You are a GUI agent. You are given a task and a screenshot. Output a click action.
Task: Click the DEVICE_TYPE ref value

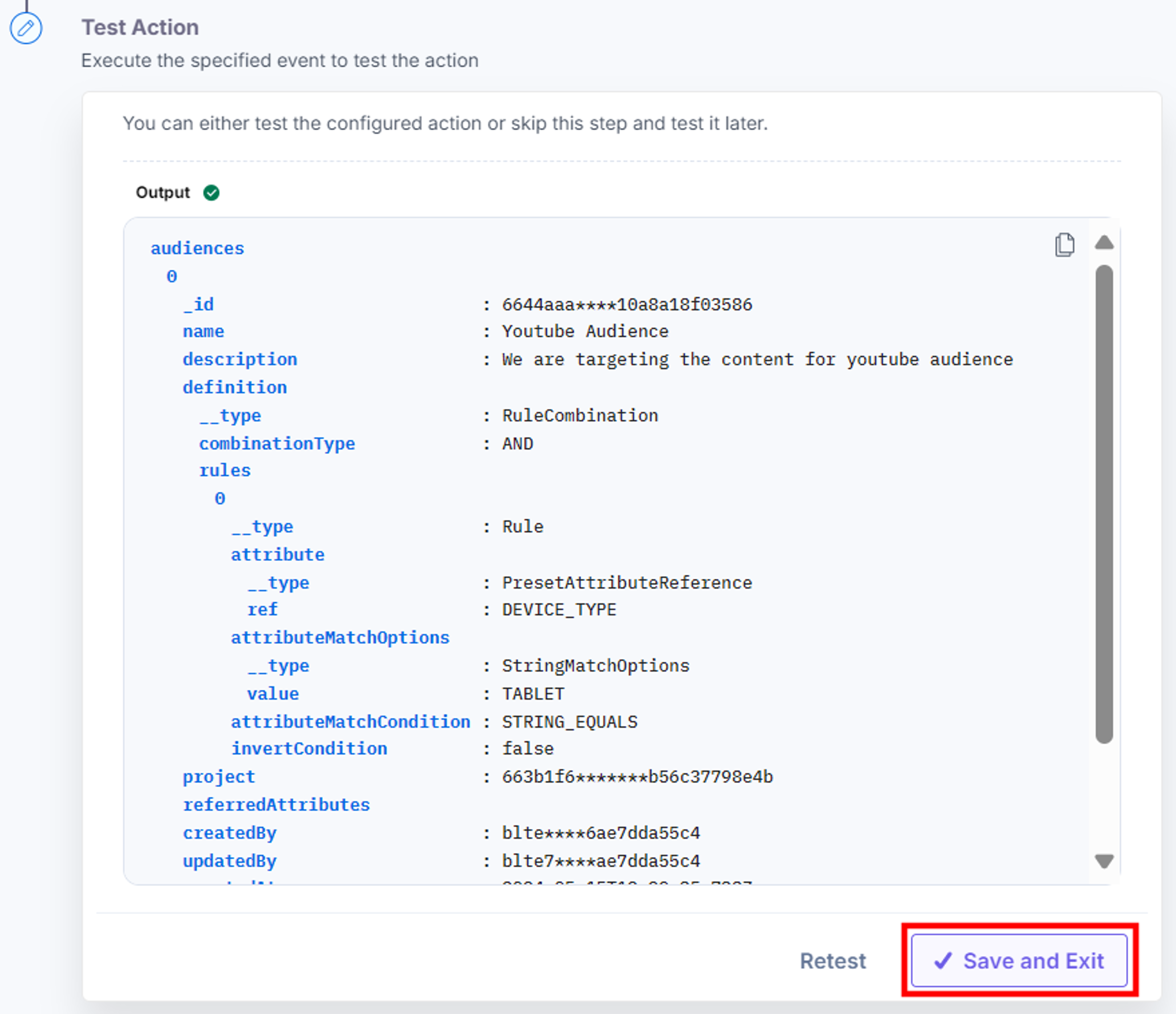pos(559,610)
